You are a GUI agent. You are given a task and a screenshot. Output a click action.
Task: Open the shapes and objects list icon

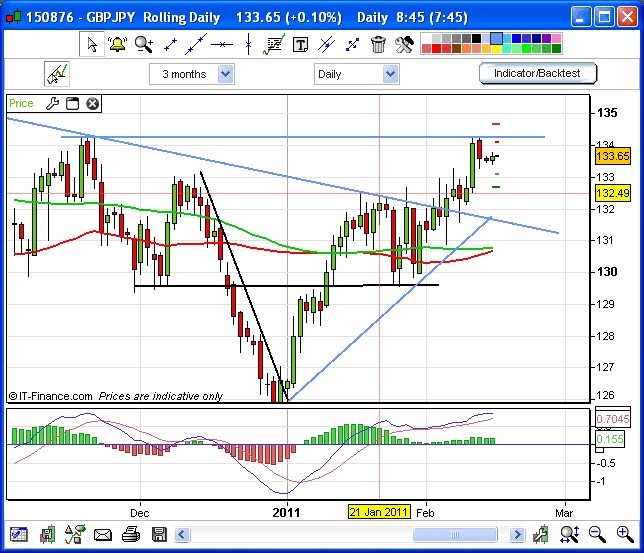pos(75,534)
